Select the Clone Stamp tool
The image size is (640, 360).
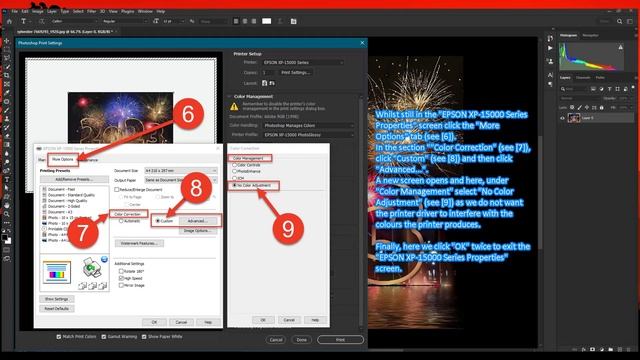[7, 119]
